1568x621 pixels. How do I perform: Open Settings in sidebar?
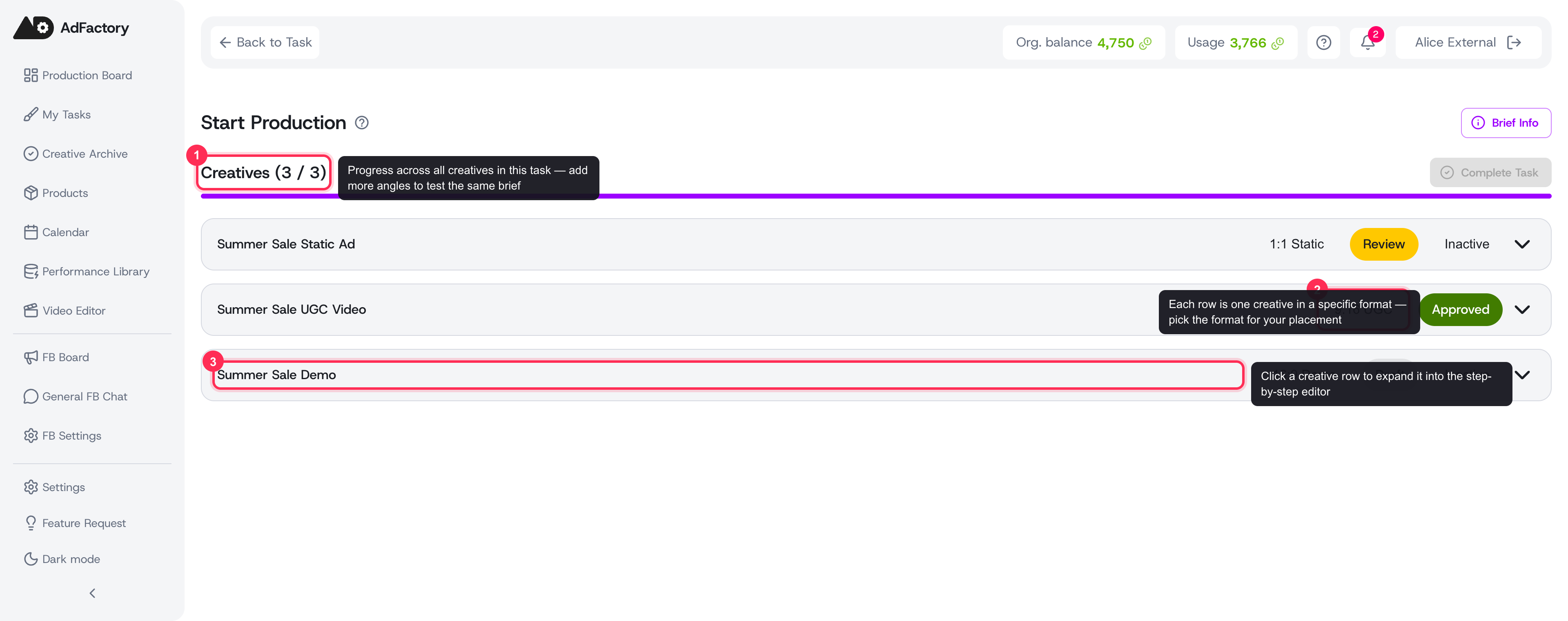click(54, 487)
